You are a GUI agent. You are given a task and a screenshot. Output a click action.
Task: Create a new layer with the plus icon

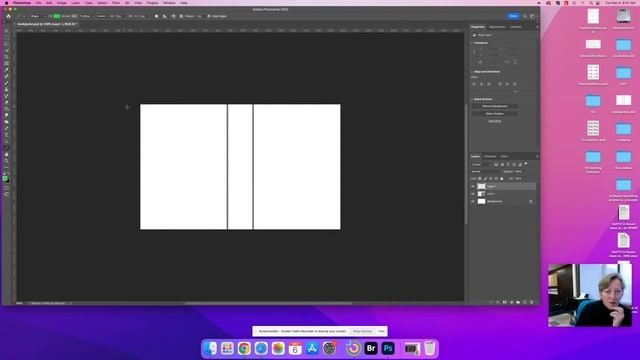pyautogui.click(x=525, y=302)
